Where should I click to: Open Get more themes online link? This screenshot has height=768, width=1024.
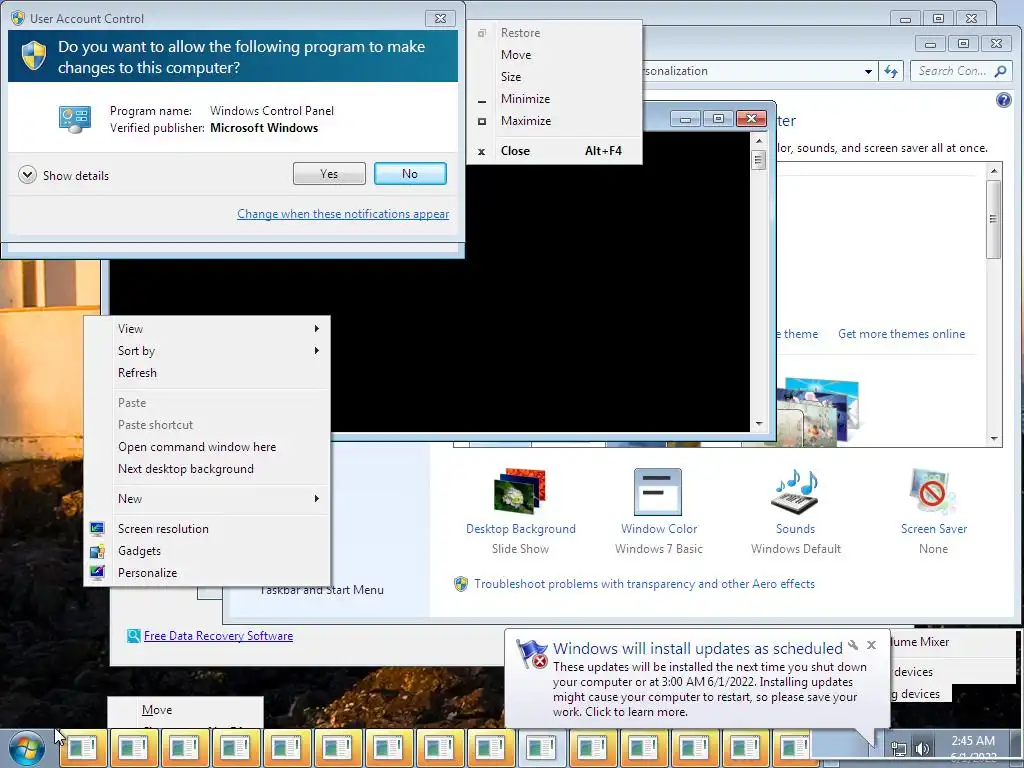[901, 334]
